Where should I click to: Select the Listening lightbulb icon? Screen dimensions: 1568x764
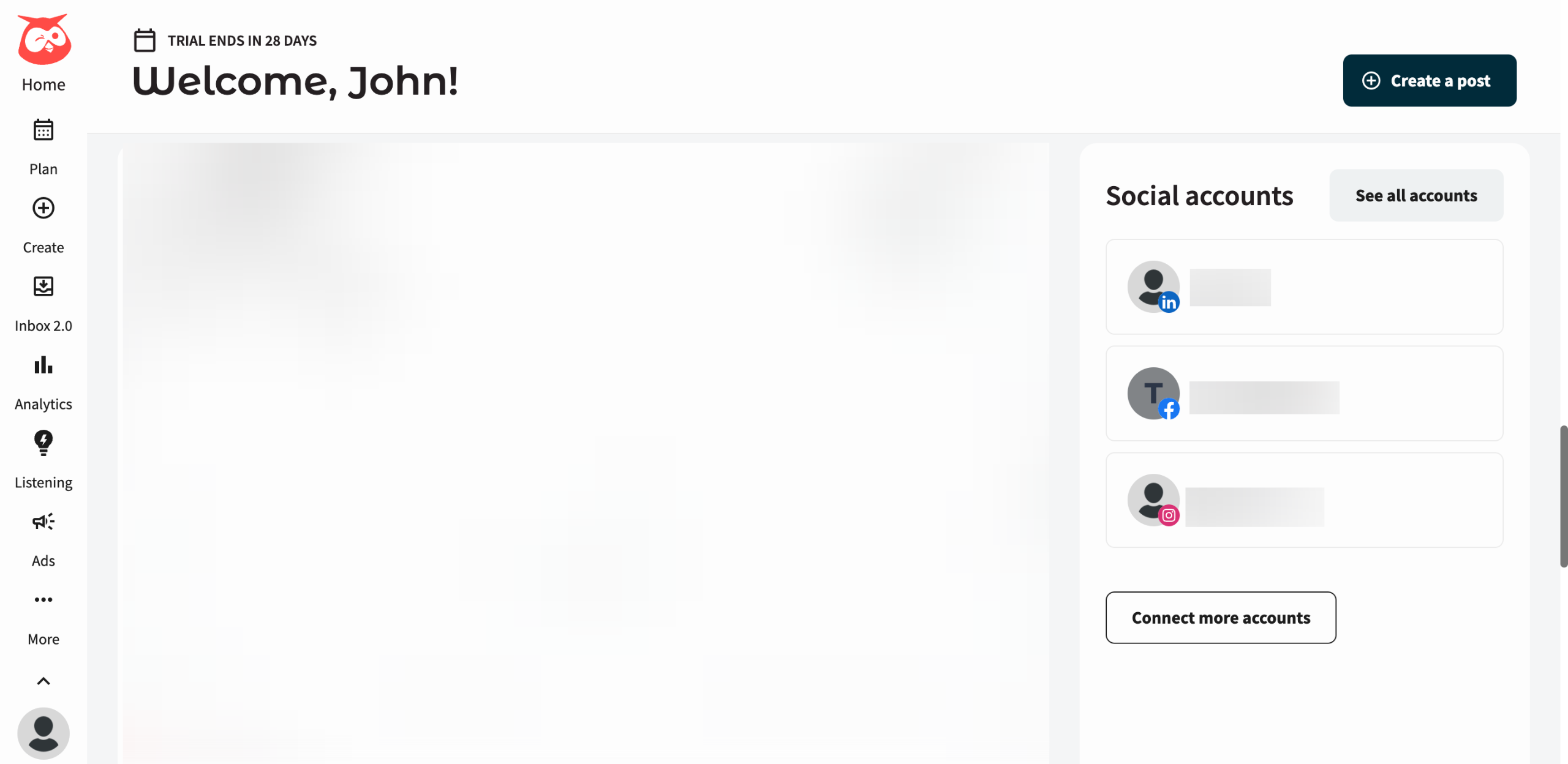coord(43,443)
